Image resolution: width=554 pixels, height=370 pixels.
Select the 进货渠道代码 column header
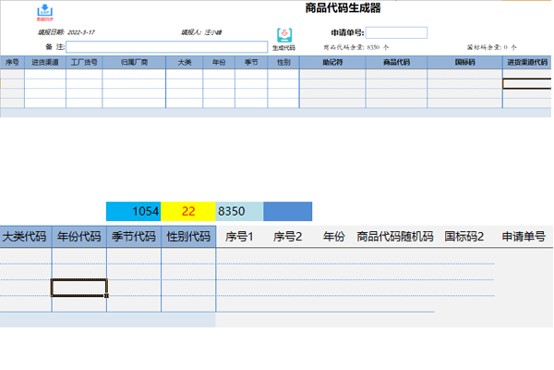pos(527,62)
